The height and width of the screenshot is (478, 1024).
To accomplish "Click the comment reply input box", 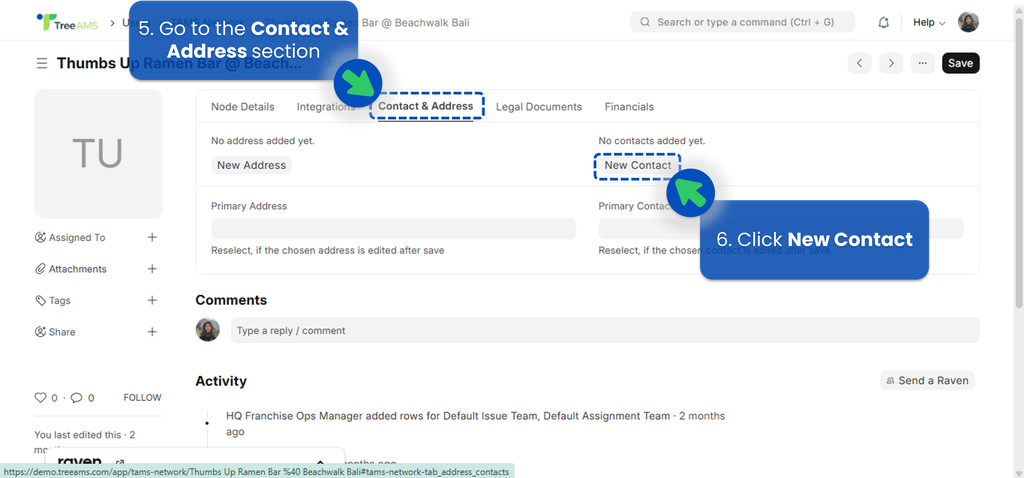I will tap(604, 331).
